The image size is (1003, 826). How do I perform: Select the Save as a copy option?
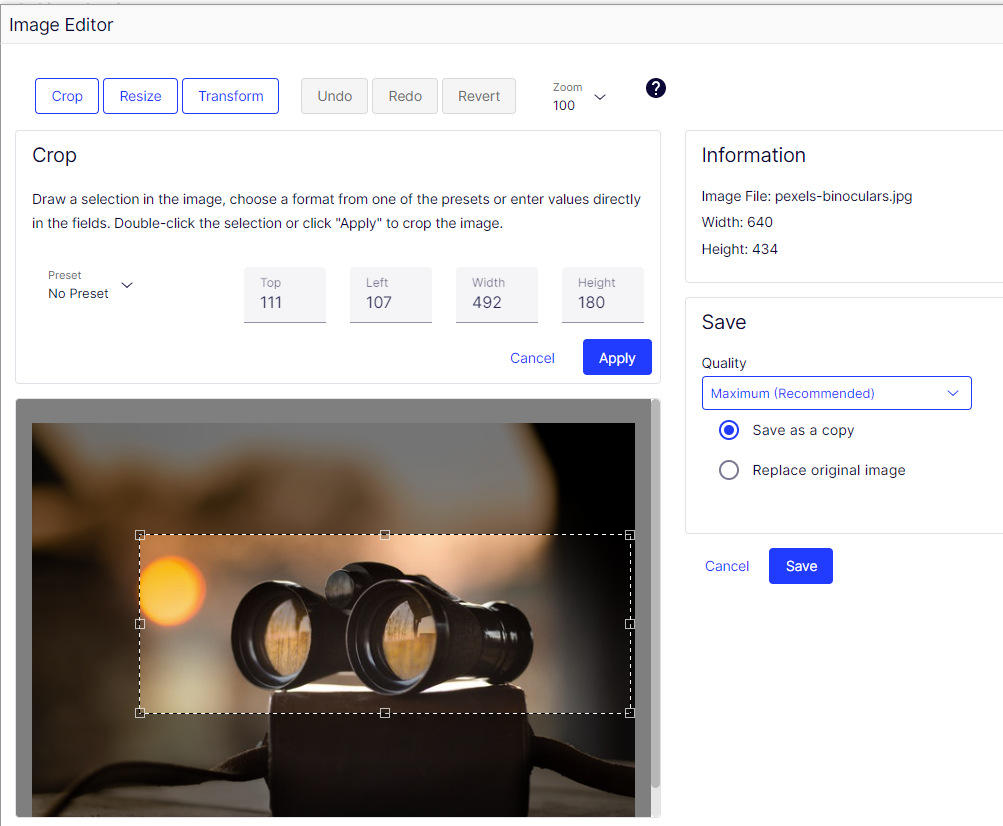tap(729, 430)
